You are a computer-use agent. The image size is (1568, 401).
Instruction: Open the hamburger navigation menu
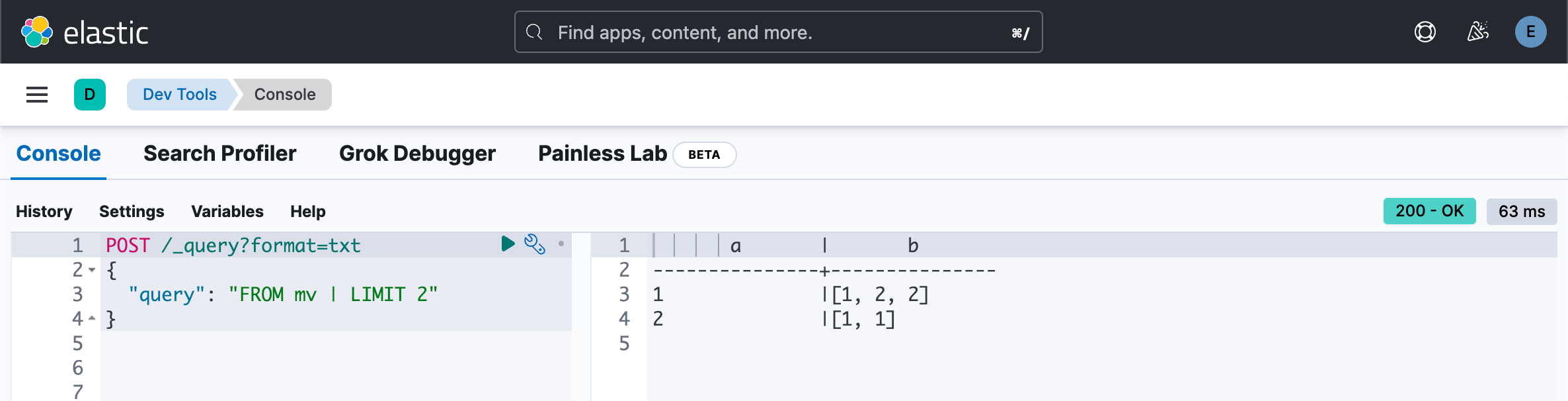(37, 95)
